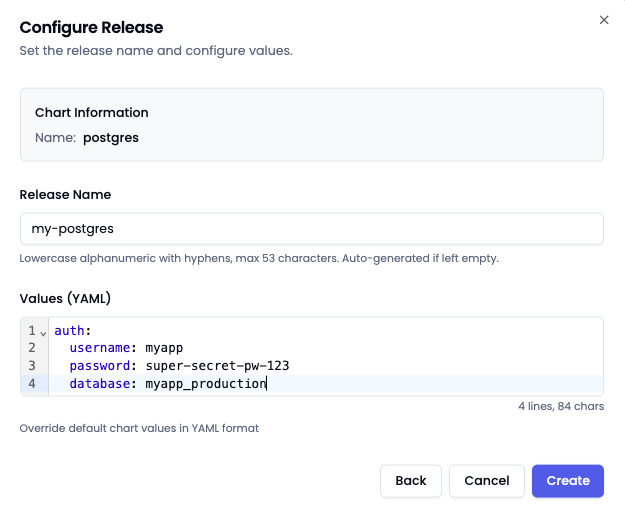Click the Cancel button
The height and width of the screenshot is (516, 625).
[x=487, y=481]
